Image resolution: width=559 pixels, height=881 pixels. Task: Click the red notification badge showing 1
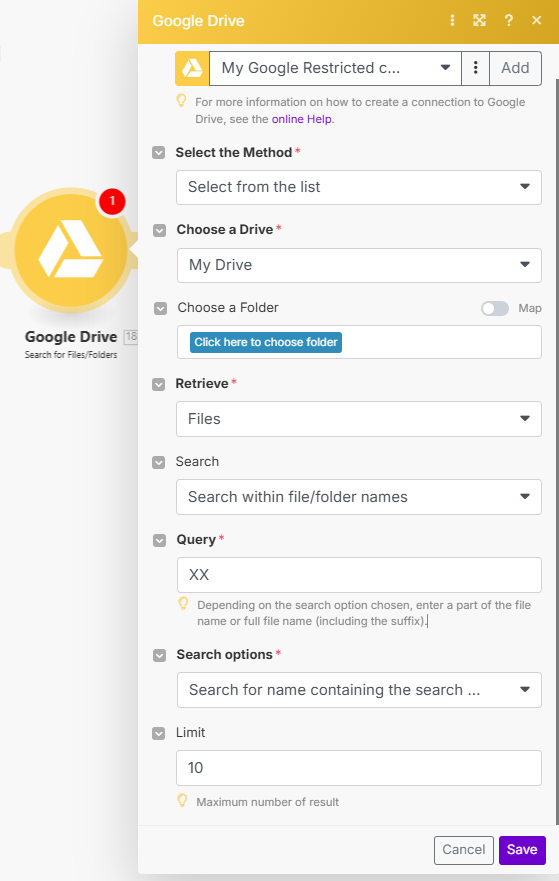[112, 201]
